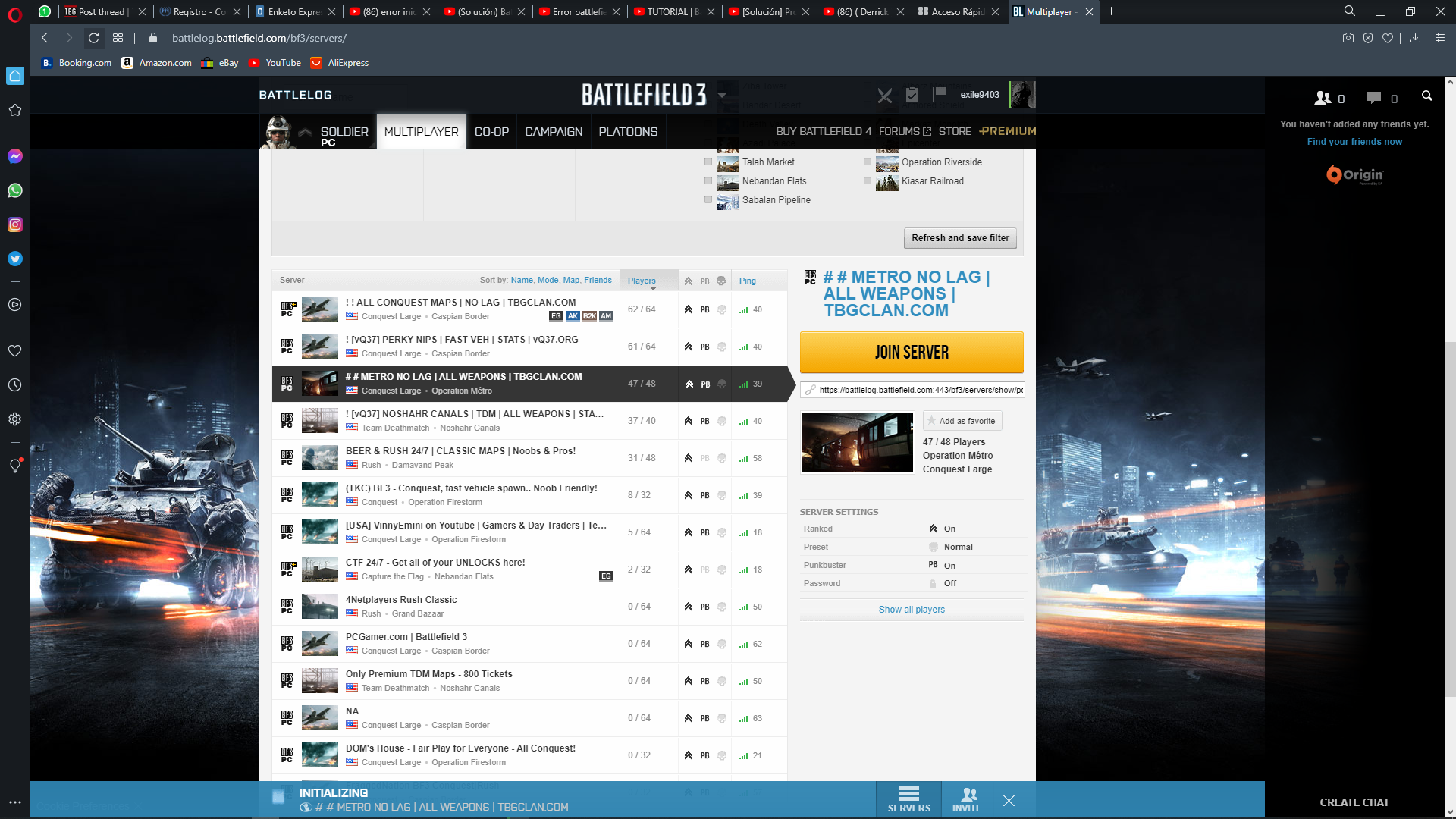Sort by the Ranked column header icon
Viewport: 1456px width, 819px height.
point(688,281)
